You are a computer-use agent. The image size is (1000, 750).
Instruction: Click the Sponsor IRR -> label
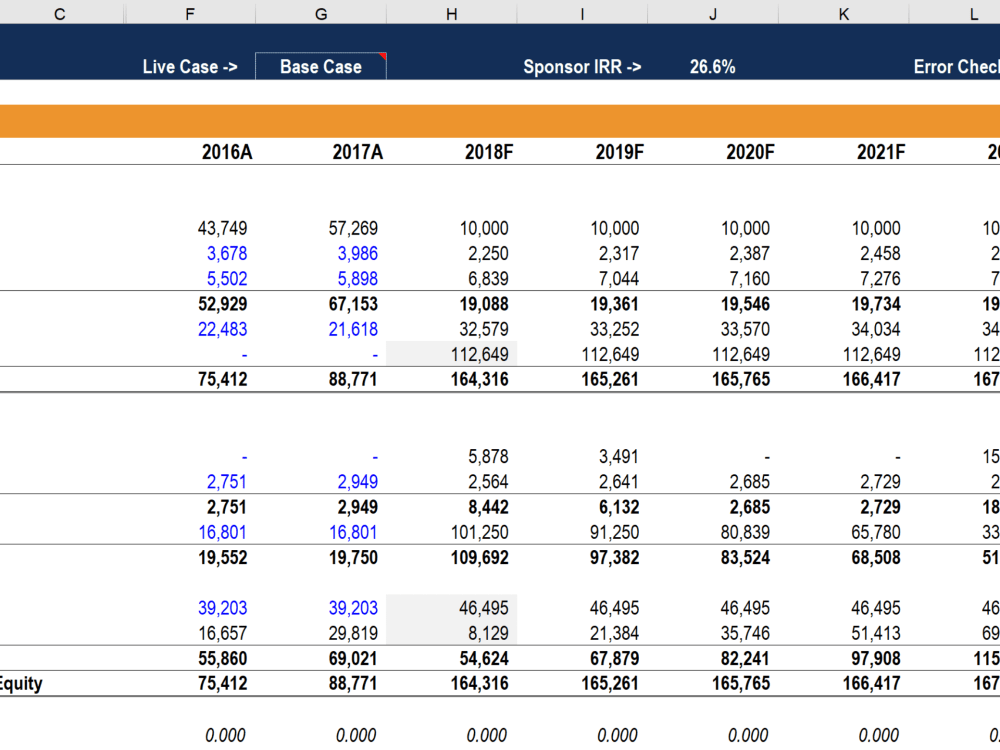(582, 66)
